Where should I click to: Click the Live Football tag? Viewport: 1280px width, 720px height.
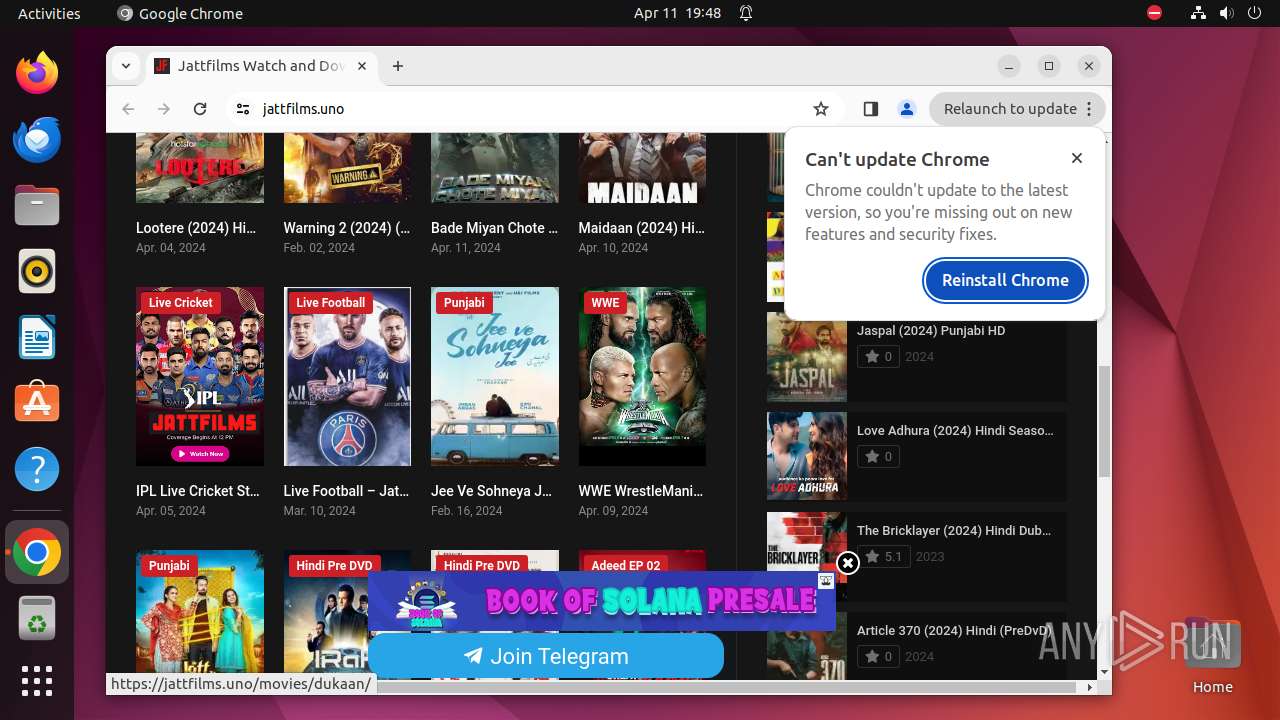click(330, 302)
